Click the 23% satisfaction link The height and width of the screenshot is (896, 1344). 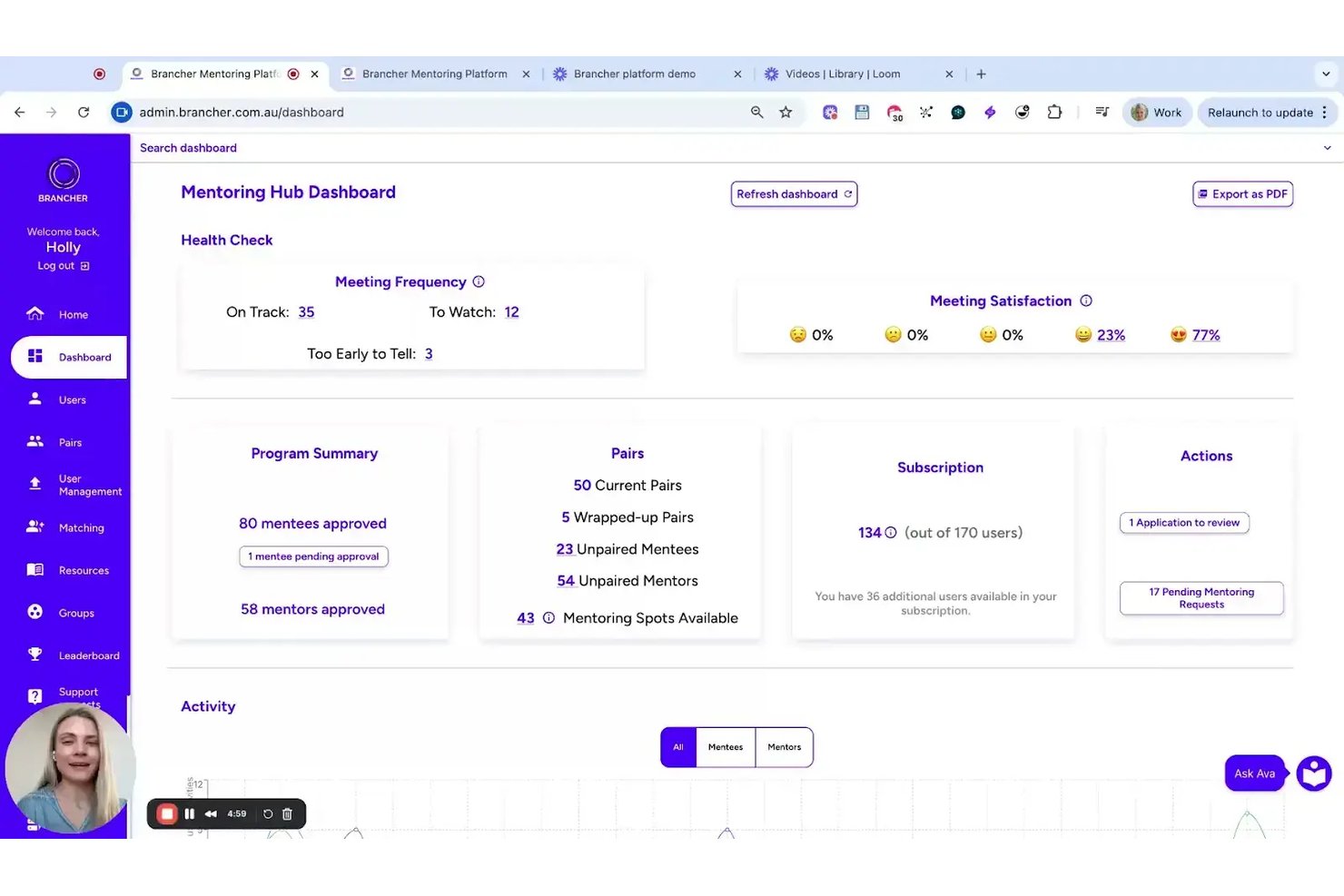[1111, 335]
